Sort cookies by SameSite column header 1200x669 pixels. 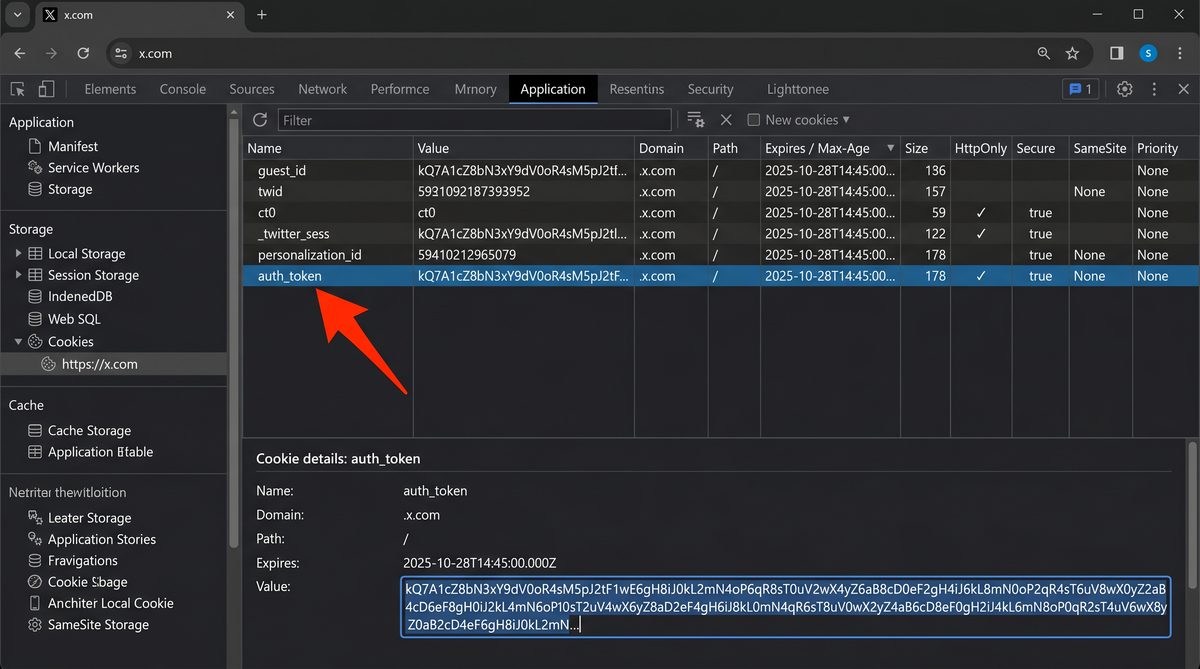pos(1099,148)
